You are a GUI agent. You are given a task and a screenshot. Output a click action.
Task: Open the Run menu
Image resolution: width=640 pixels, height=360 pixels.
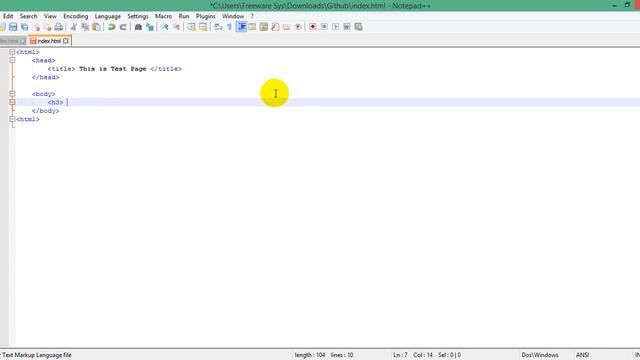184,16
